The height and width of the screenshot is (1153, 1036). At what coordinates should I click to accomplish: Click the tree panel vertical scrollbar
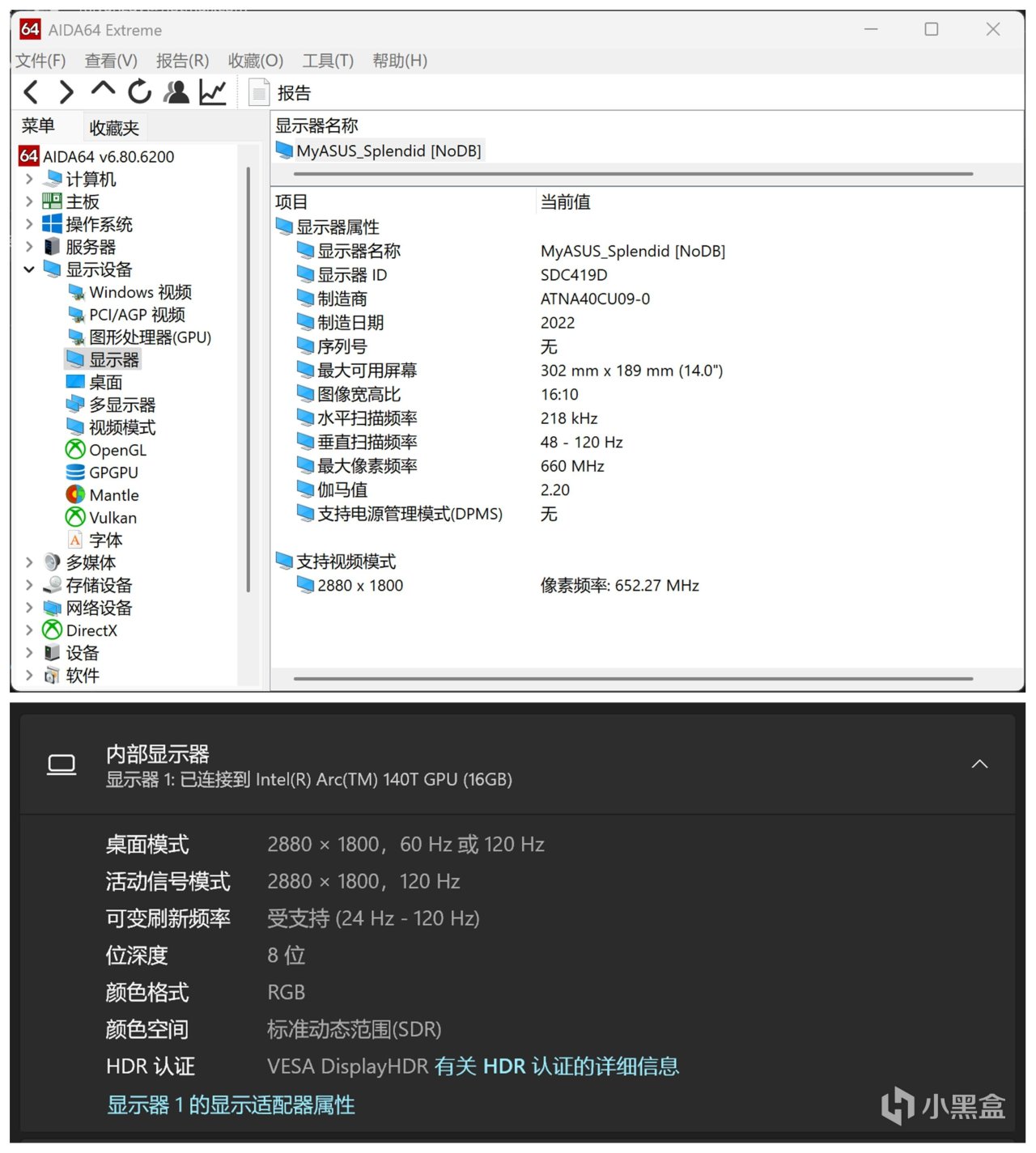click(248, 379)
